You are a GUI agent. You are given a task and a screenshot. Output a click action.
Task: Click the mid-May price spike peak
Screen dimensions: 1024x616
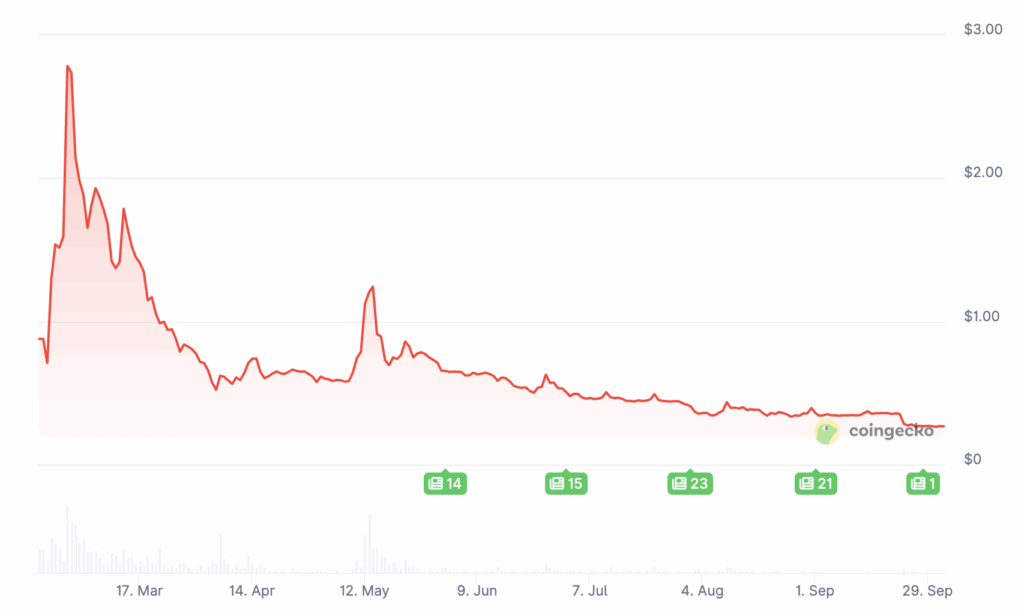coord(373,287)
